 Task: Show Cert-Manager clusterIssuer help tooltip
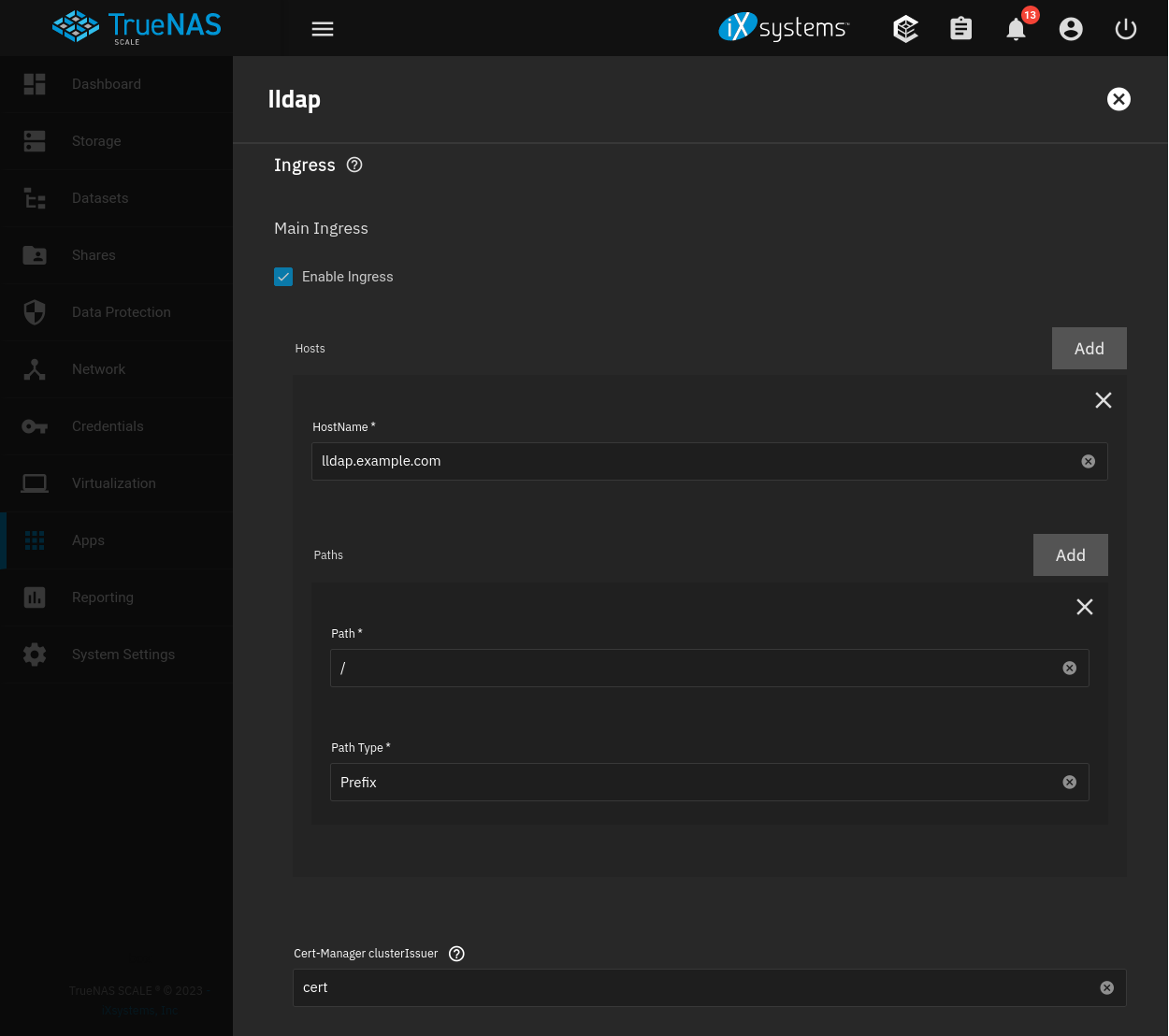(456, 954)
